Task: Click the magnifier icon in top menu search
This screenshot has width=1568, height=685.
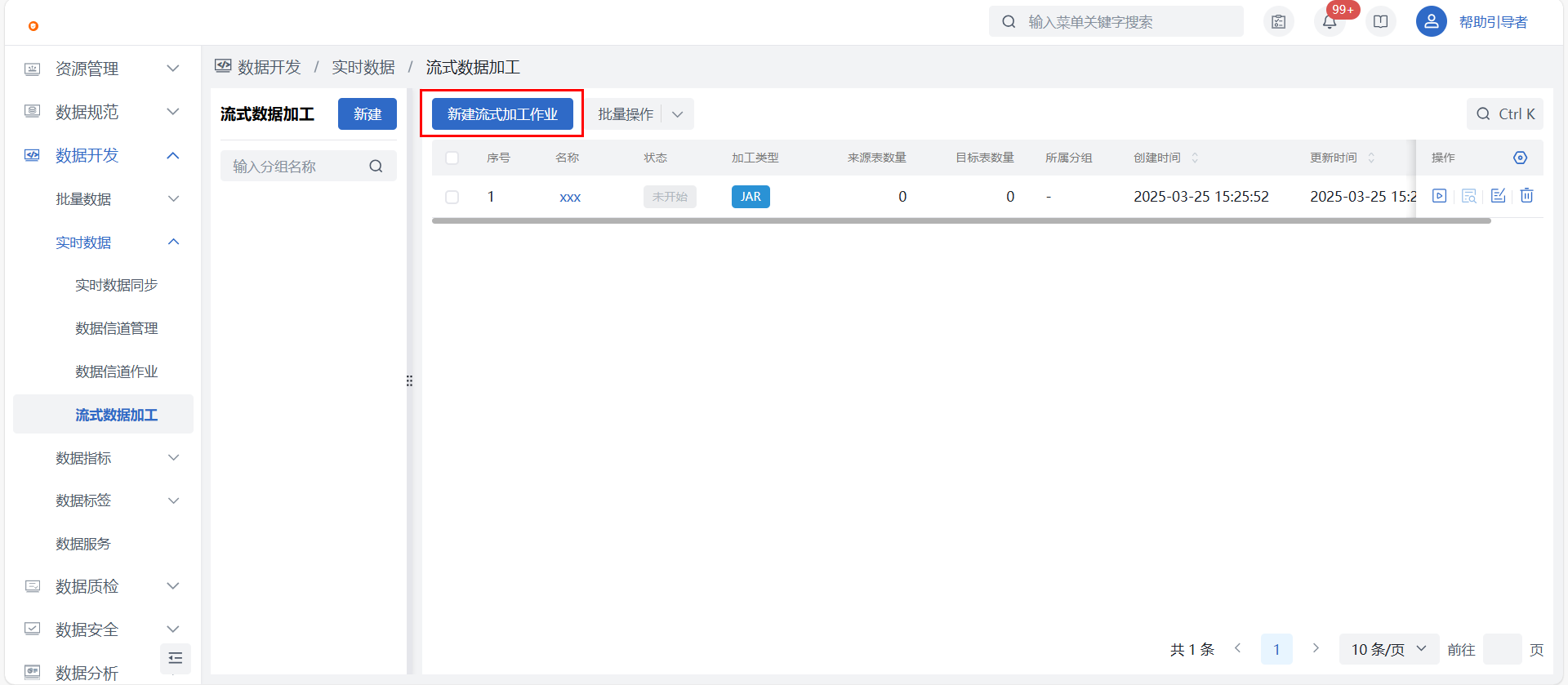Action: (x=1009, y=22)
